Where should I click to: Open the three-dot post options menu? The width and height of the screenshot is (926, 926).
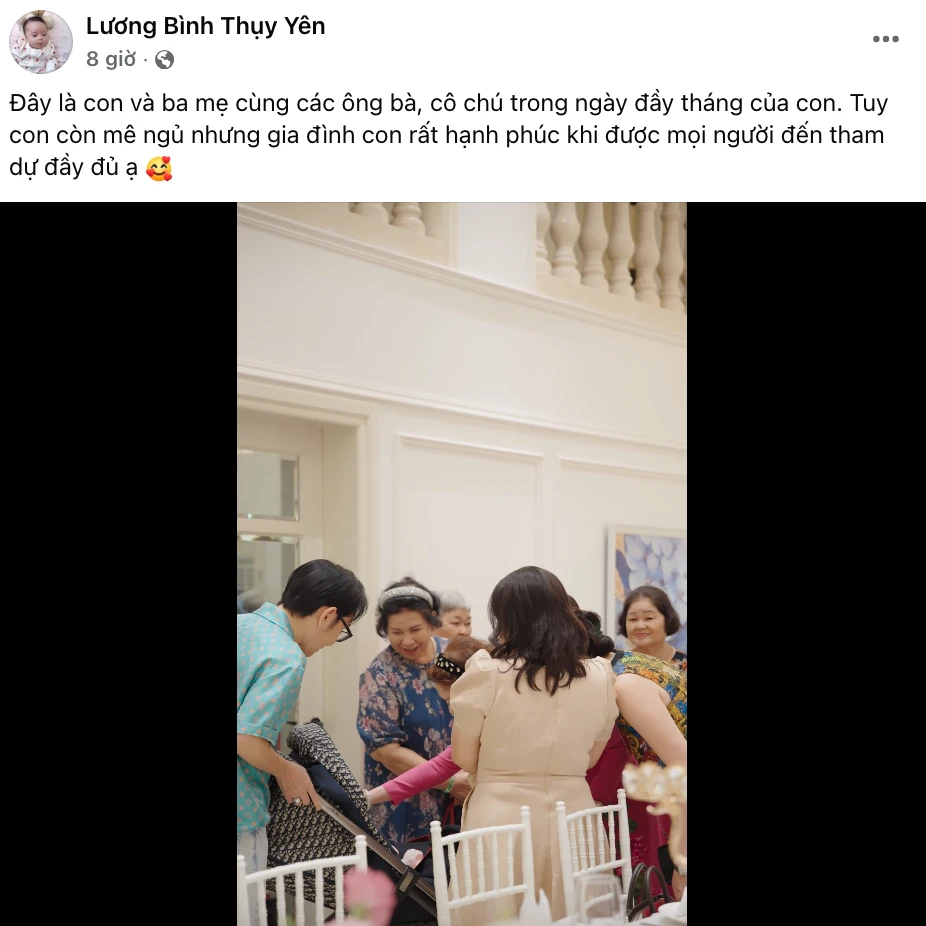pos(885,39)
